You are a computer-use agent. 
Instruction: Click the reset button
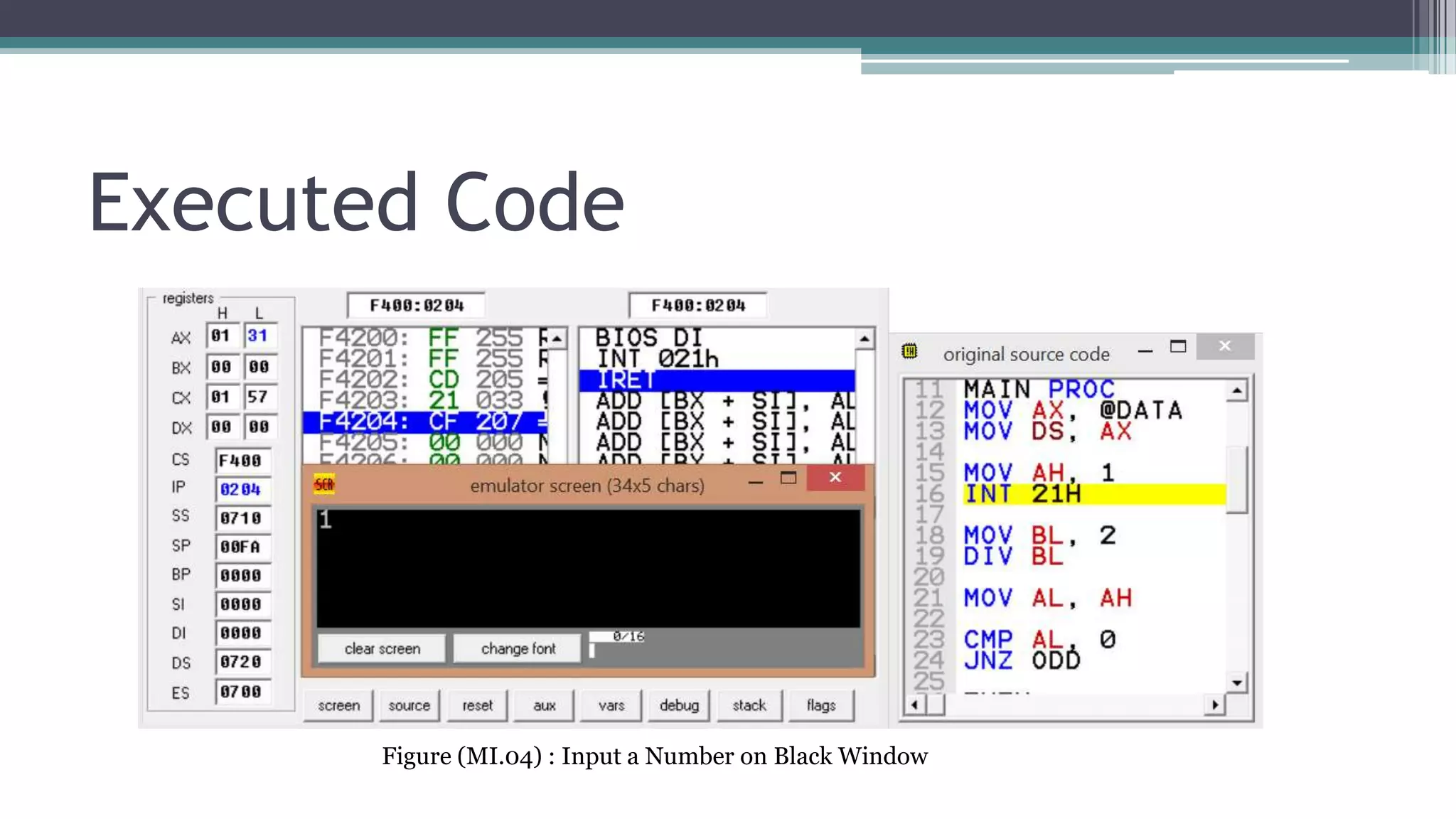pos(477,705)
